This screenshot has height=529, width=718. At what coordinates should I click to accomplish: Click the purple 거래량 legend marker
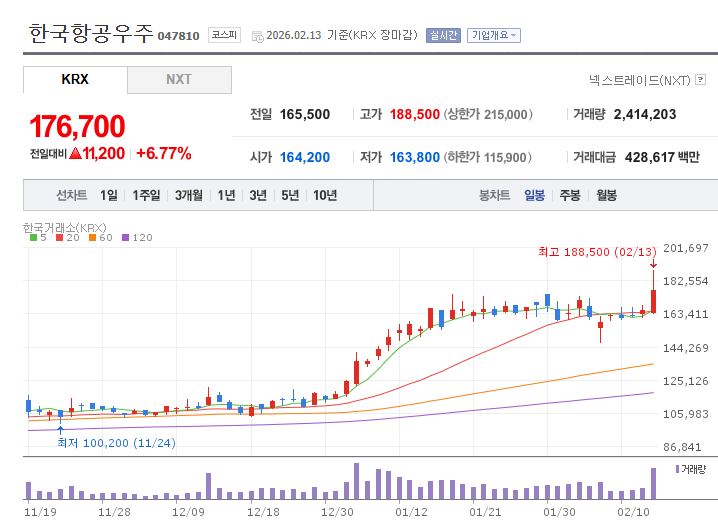coord(677,469)
